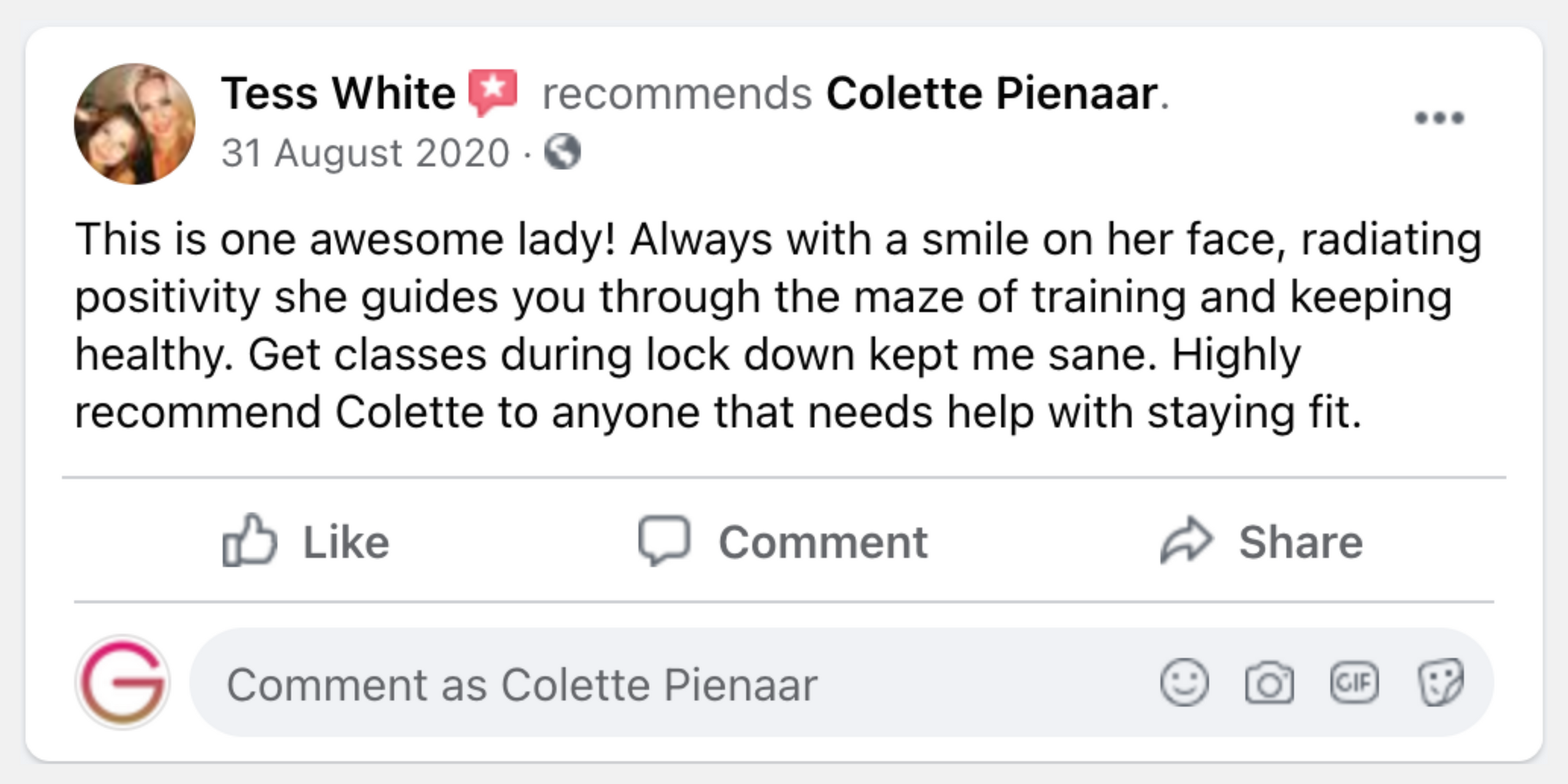Open the GIF picker icon

coord(1354,682)
